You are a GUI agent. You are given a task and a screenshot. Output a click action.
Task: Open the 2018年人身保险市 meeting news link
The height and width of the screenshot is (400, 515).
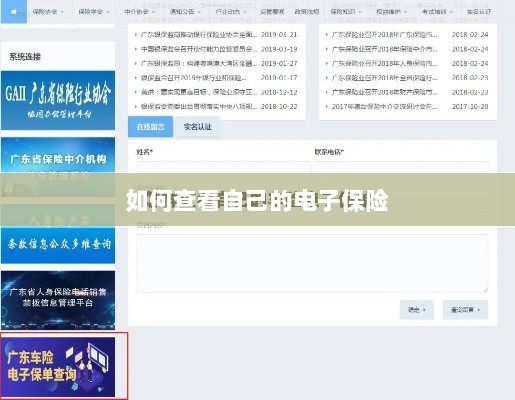coord(385,63)
